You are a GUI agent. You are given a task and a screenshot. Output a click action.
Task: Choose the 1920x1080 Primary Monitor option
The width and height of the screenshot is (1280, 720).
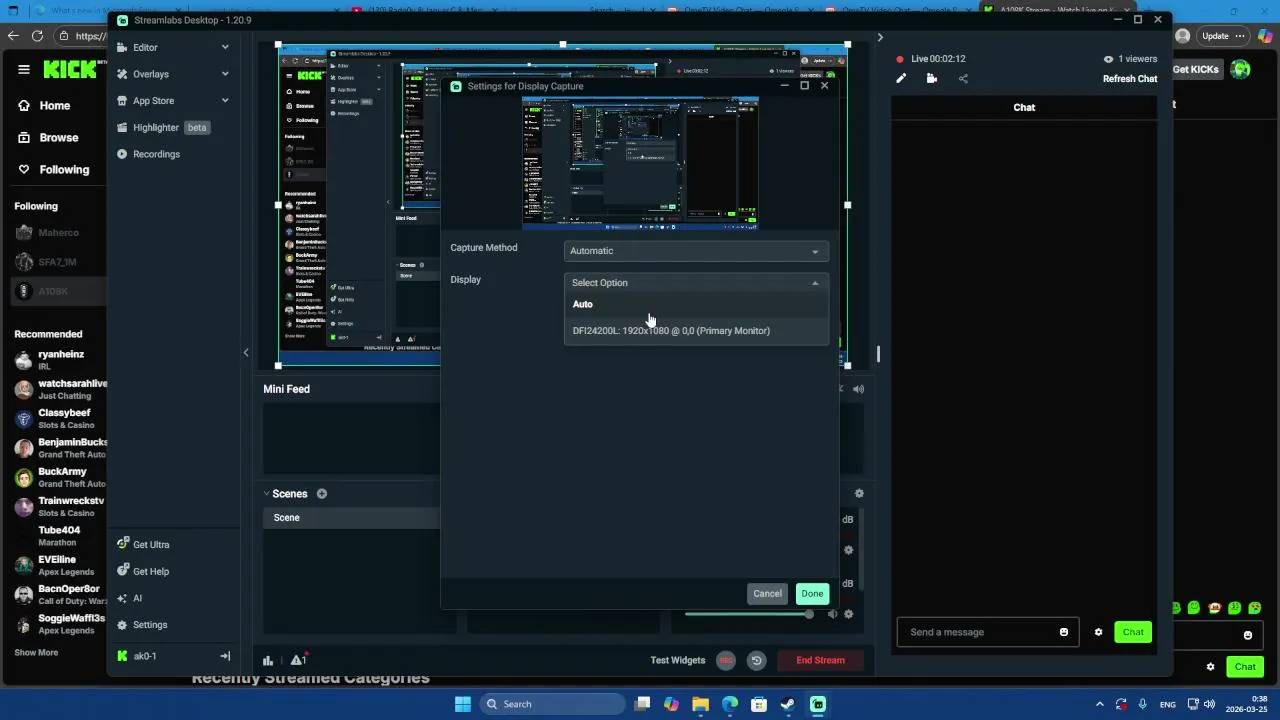pyautogui.click(x=696, y=331)
